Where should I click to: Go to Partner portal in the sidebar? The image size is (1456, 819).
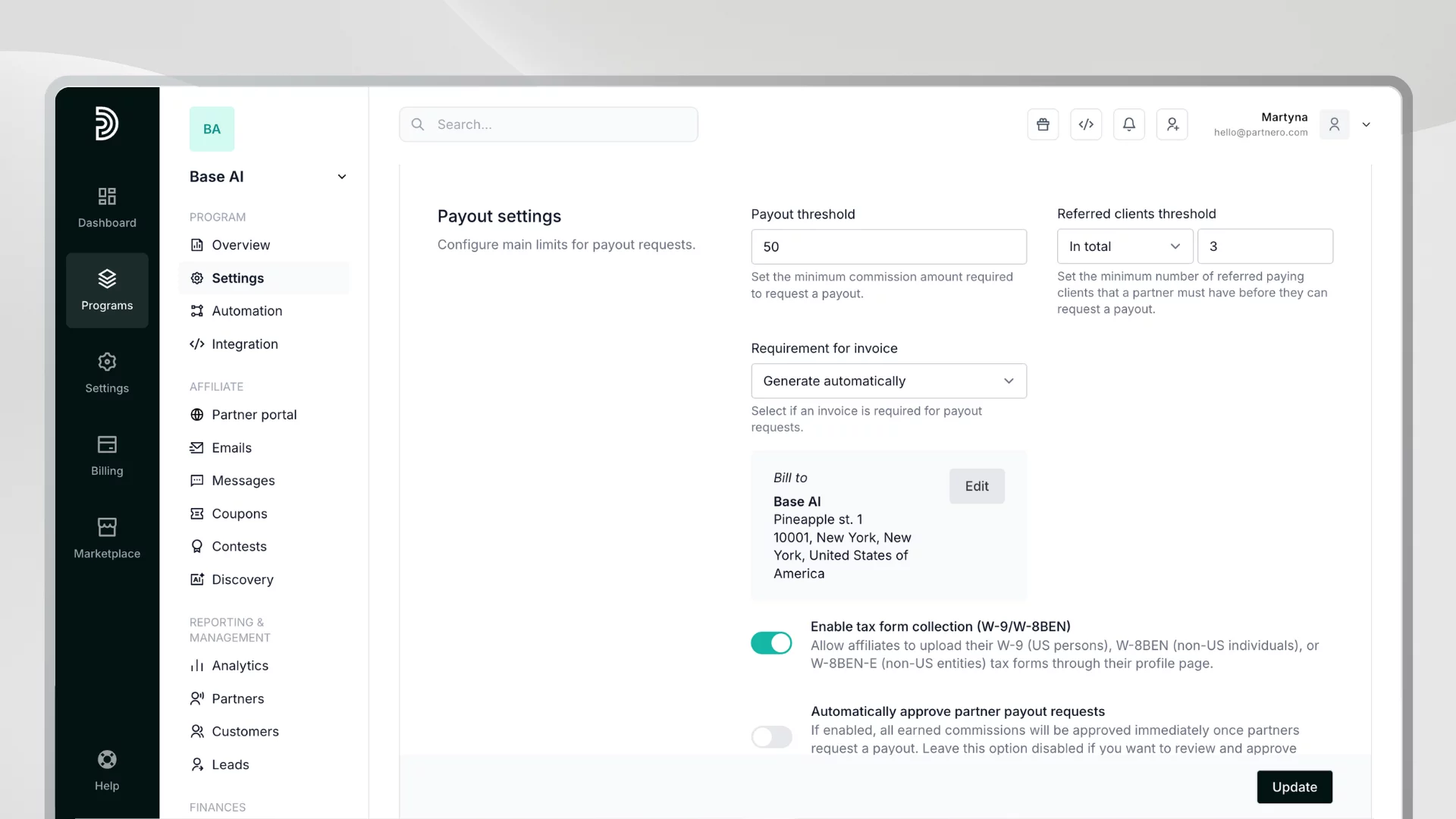[x=254, y=415]
